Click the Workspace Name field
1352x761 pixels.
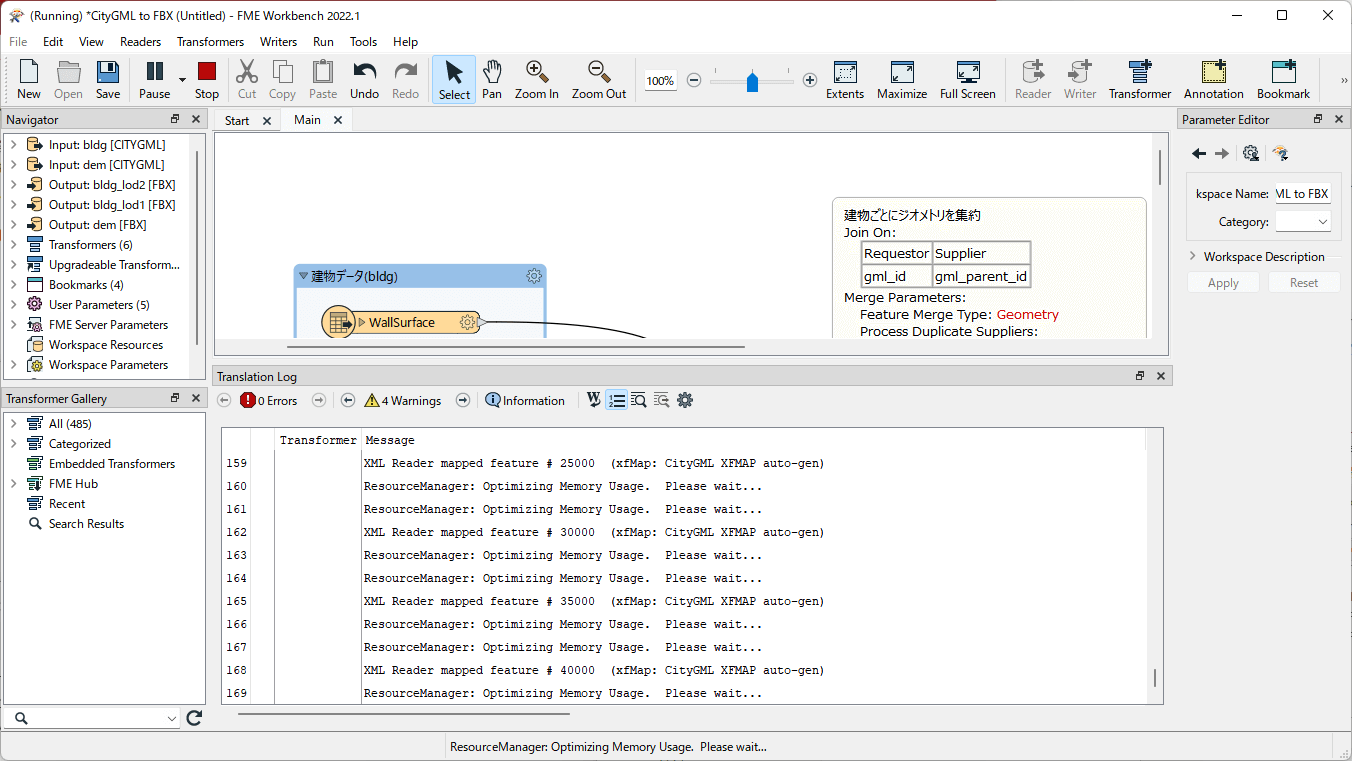click(1303, 194)
